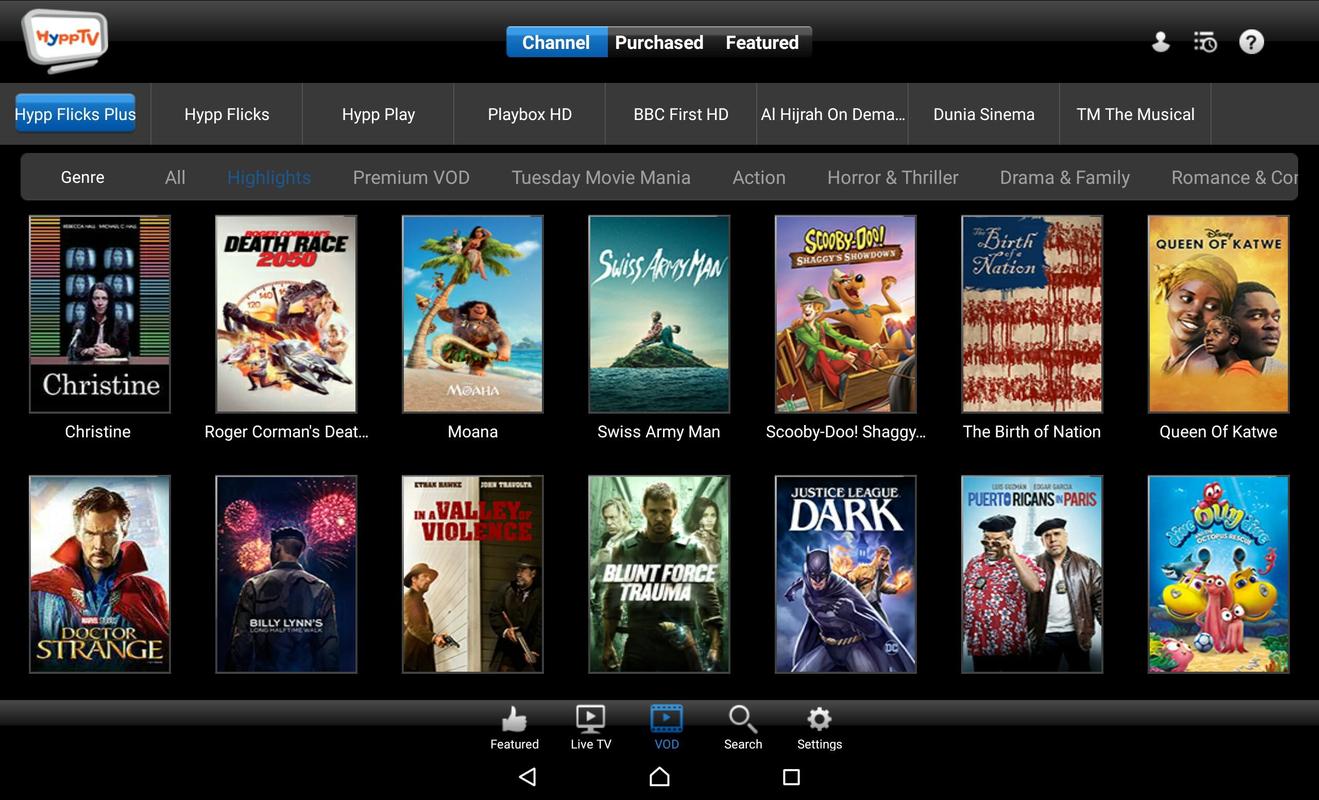Open the reminders list clock icon
Image resolution: width=1319 pixels, height=800 pixels.
tap(1205, 42)
